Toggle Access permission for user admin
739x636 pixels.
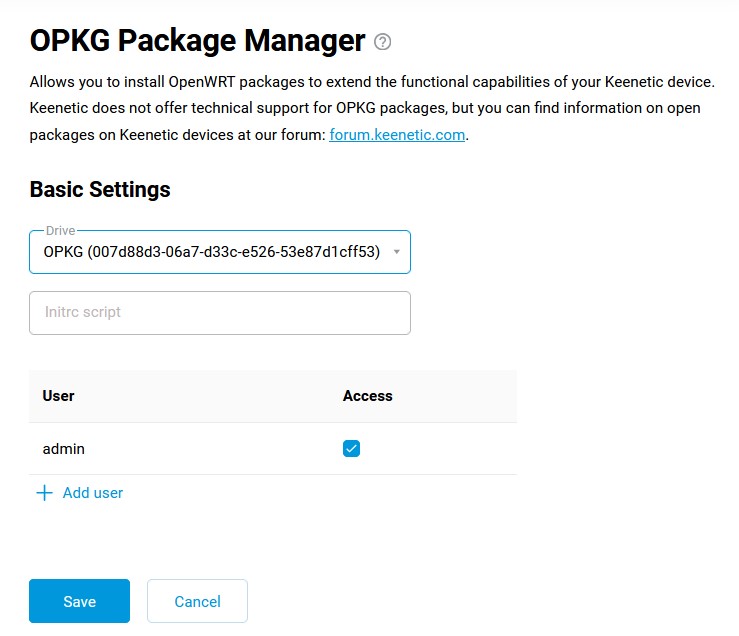[x=351, y=449]
